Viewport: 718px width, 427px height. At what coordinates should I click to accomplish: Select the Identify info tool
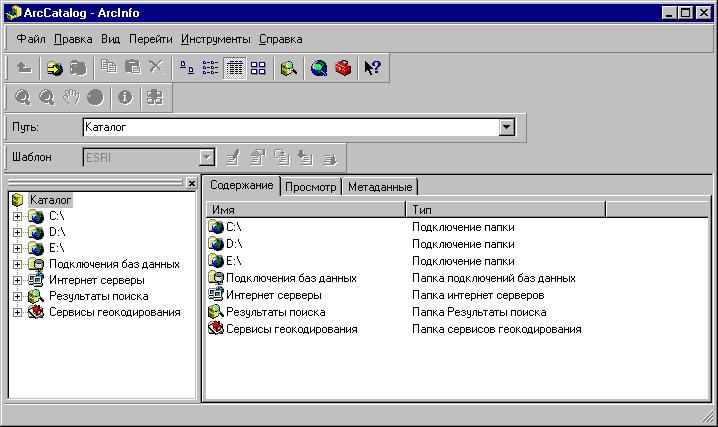click(125, 97)
